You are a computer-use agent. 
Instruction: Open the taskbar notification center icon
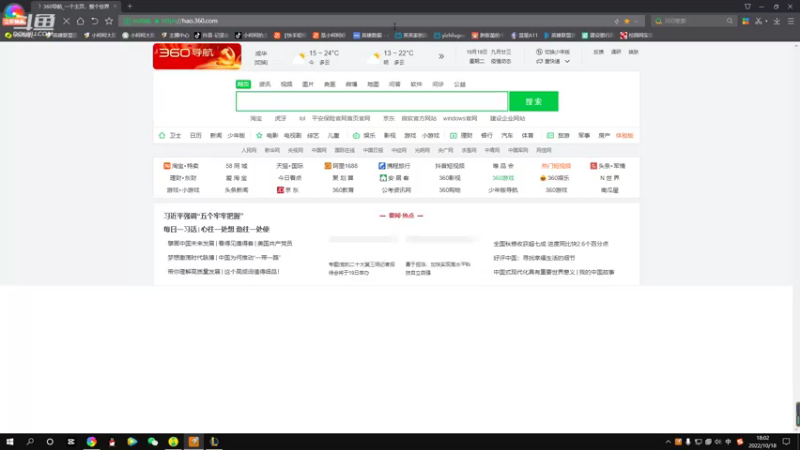(x=786, y=442)
